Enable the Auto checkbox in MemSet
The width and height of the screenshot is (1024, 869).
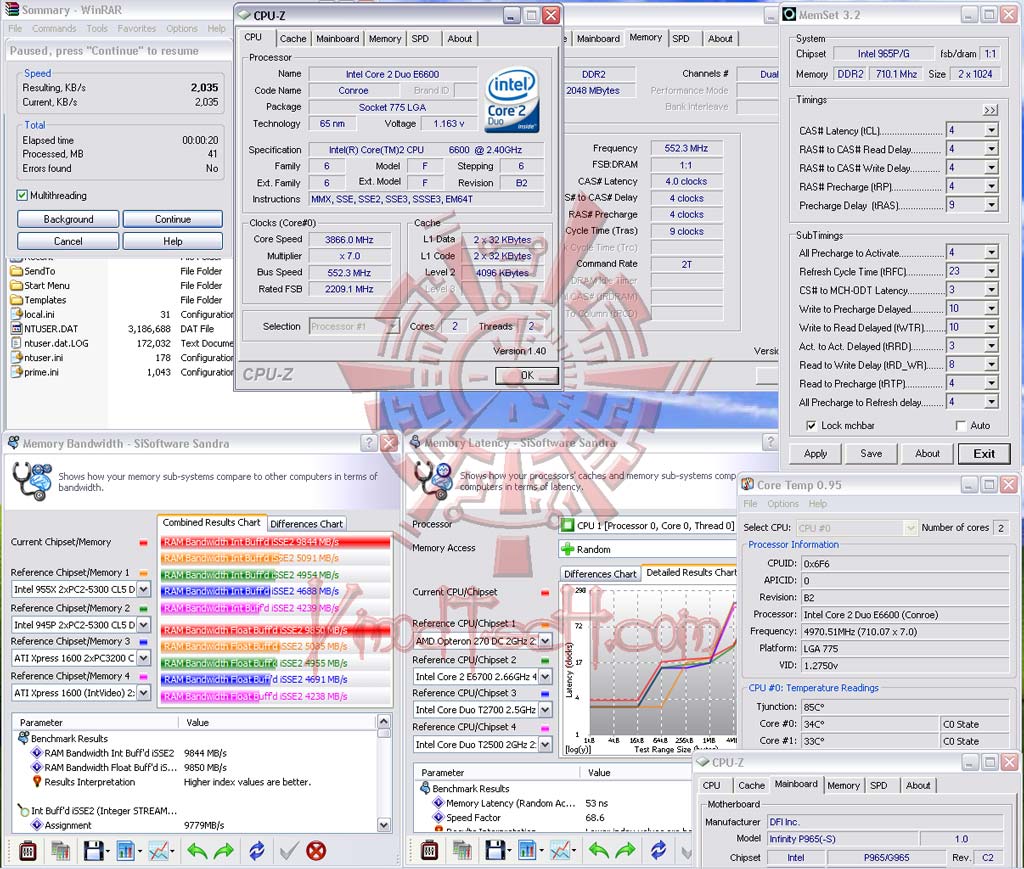pos(961,426)
